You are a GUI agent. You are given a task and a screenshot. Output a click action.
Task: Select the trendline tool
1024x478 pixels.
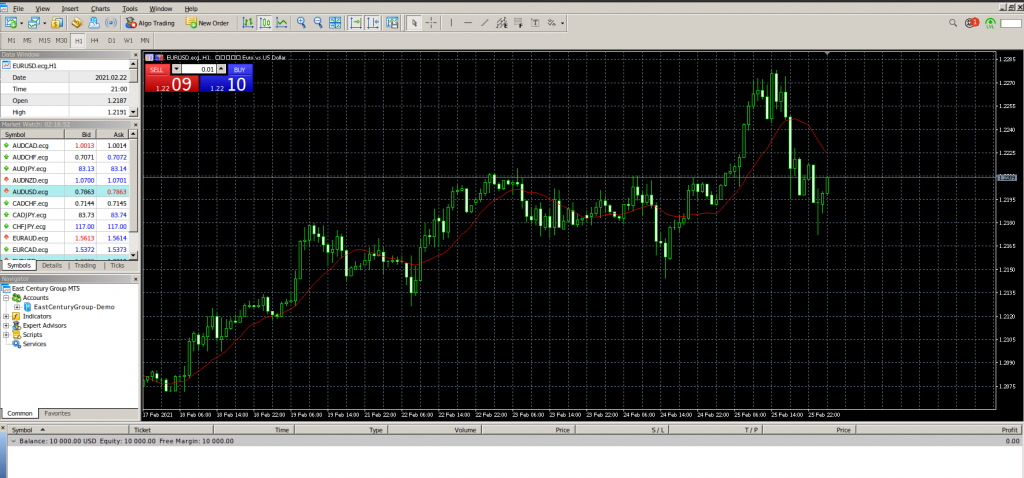485,23
